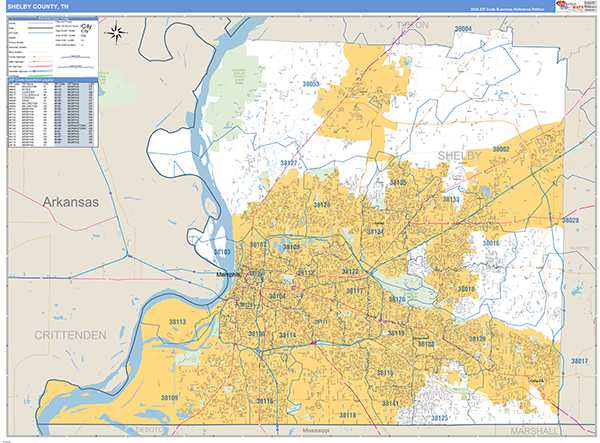Click the ZIP code label 38106
Screen dimensions: 600x443
pos(256,334)
